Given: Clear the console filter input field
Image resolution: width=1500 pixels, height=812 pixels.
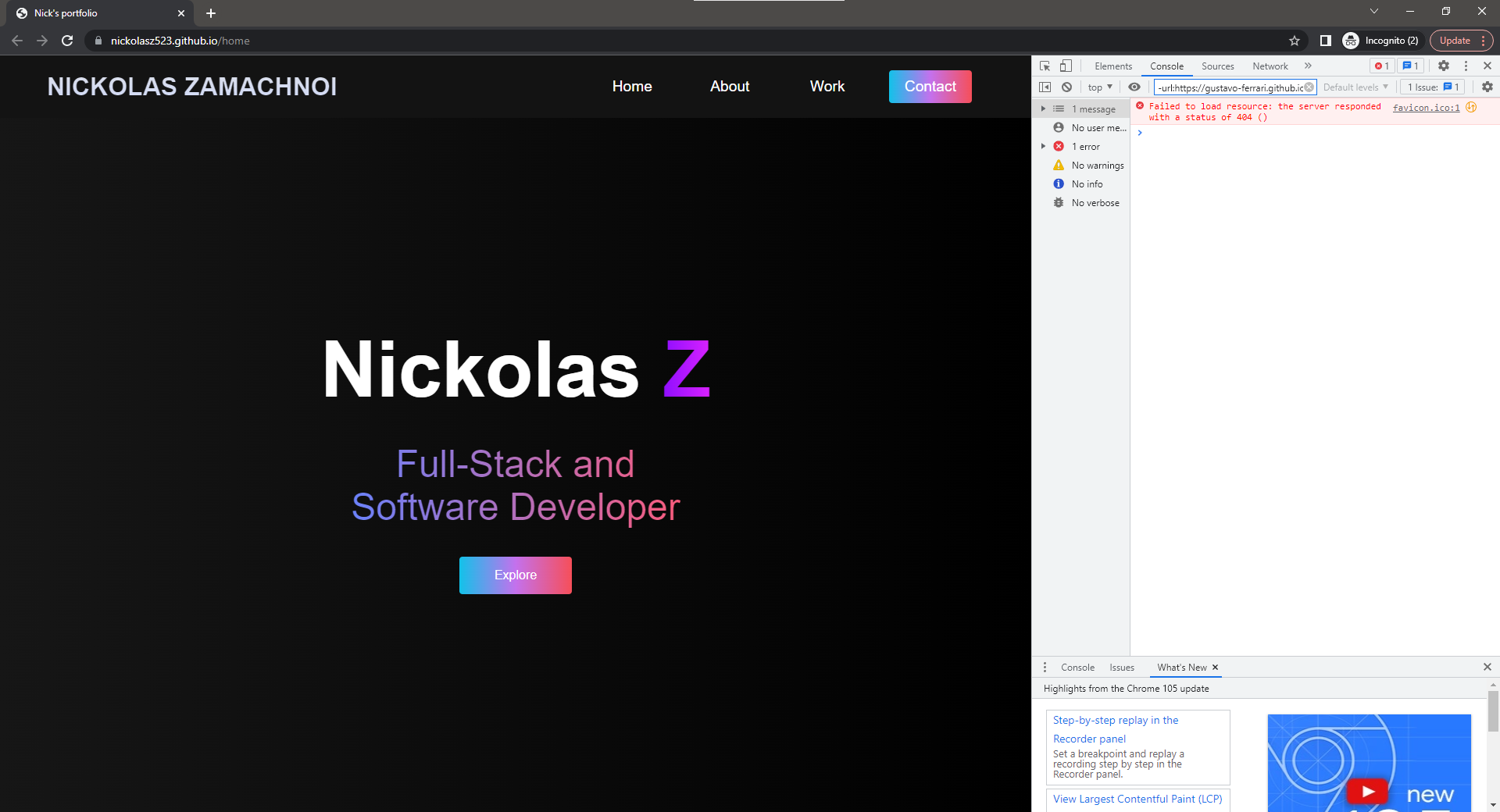Looking at the screenshot, I should click(x=1309, y=87).
